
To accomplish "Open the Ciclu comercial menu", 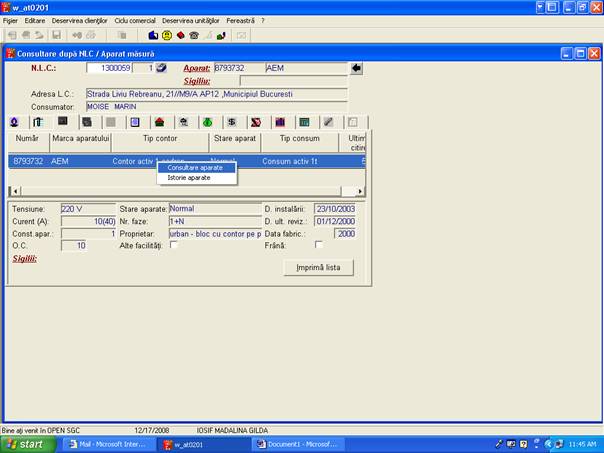I will [135, 21].
